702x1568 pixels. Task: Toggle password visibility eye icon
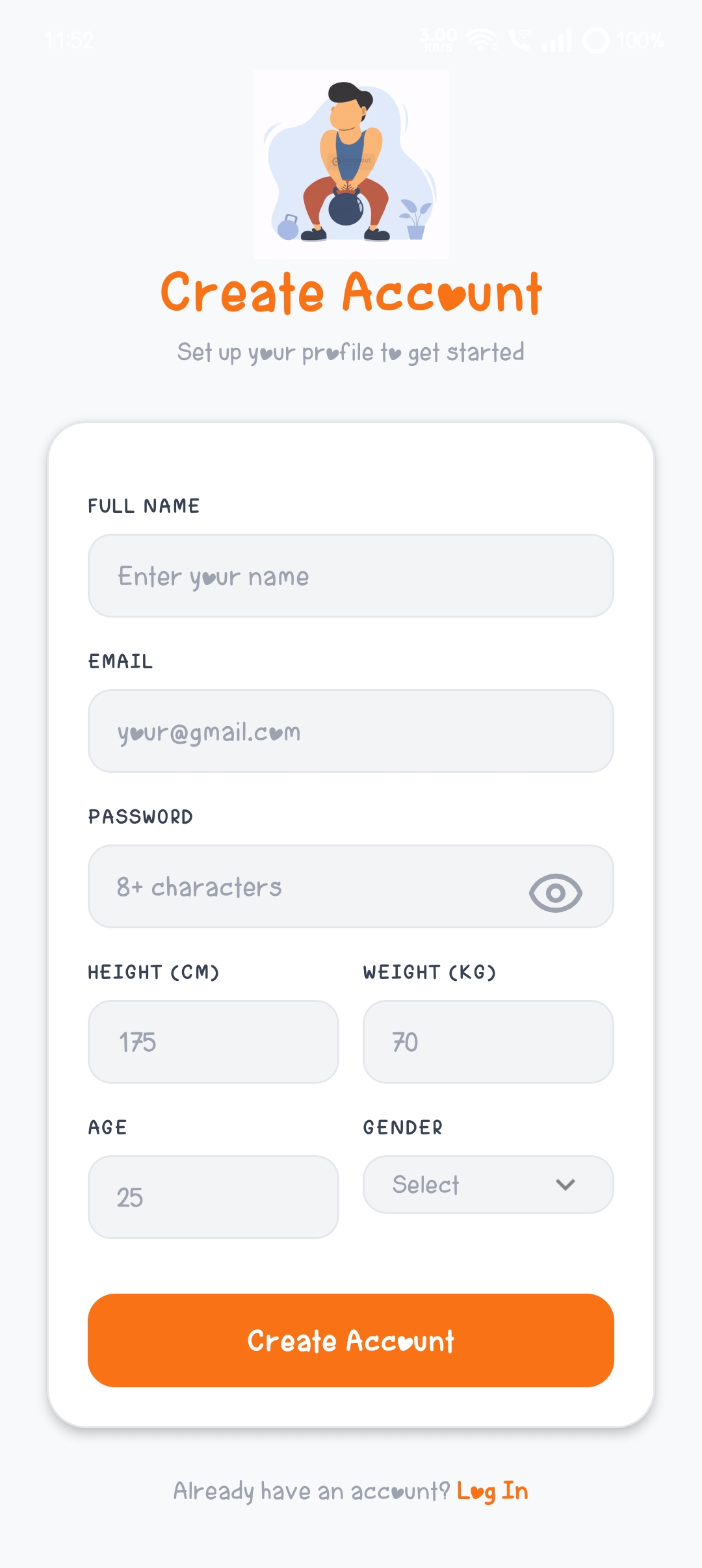click(555, 892)
